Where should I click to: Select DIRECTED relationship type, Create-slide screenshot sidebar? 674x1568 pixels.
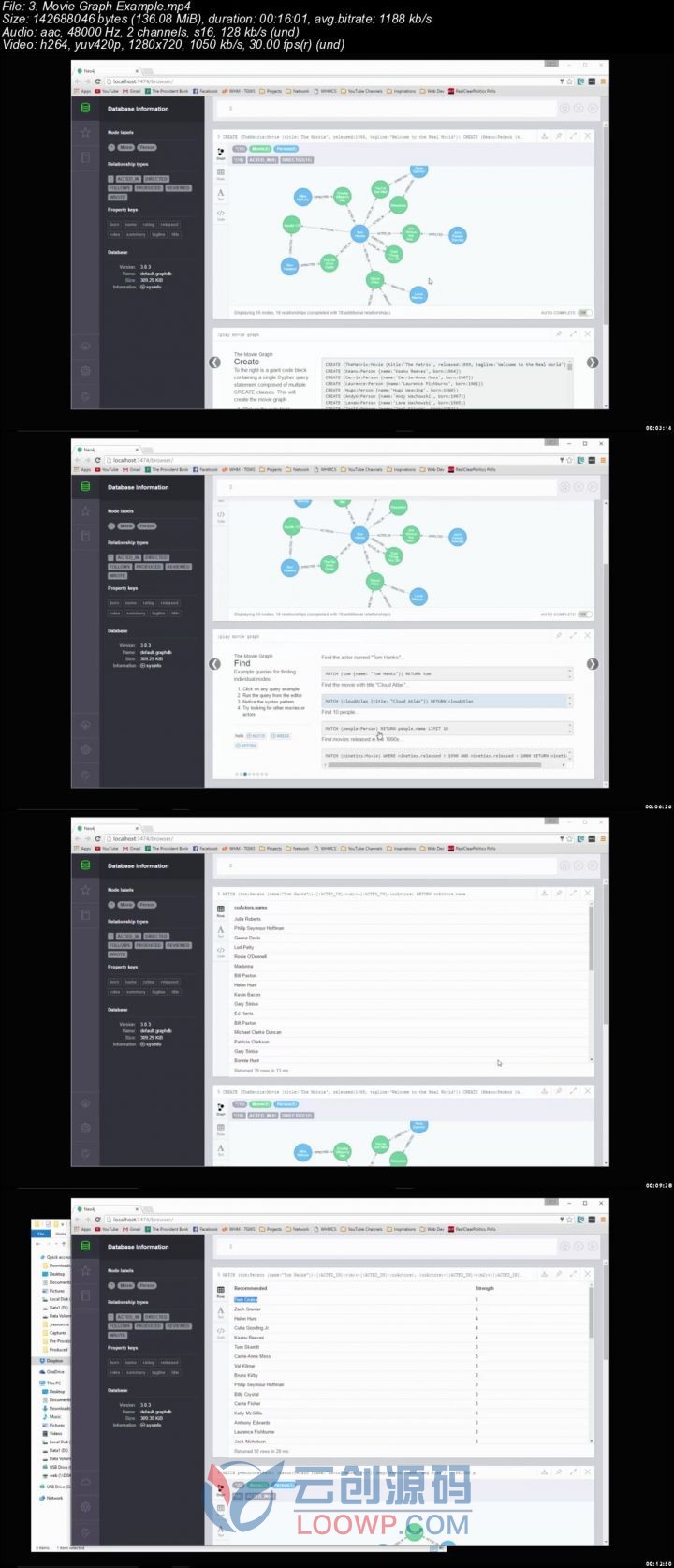156,179
